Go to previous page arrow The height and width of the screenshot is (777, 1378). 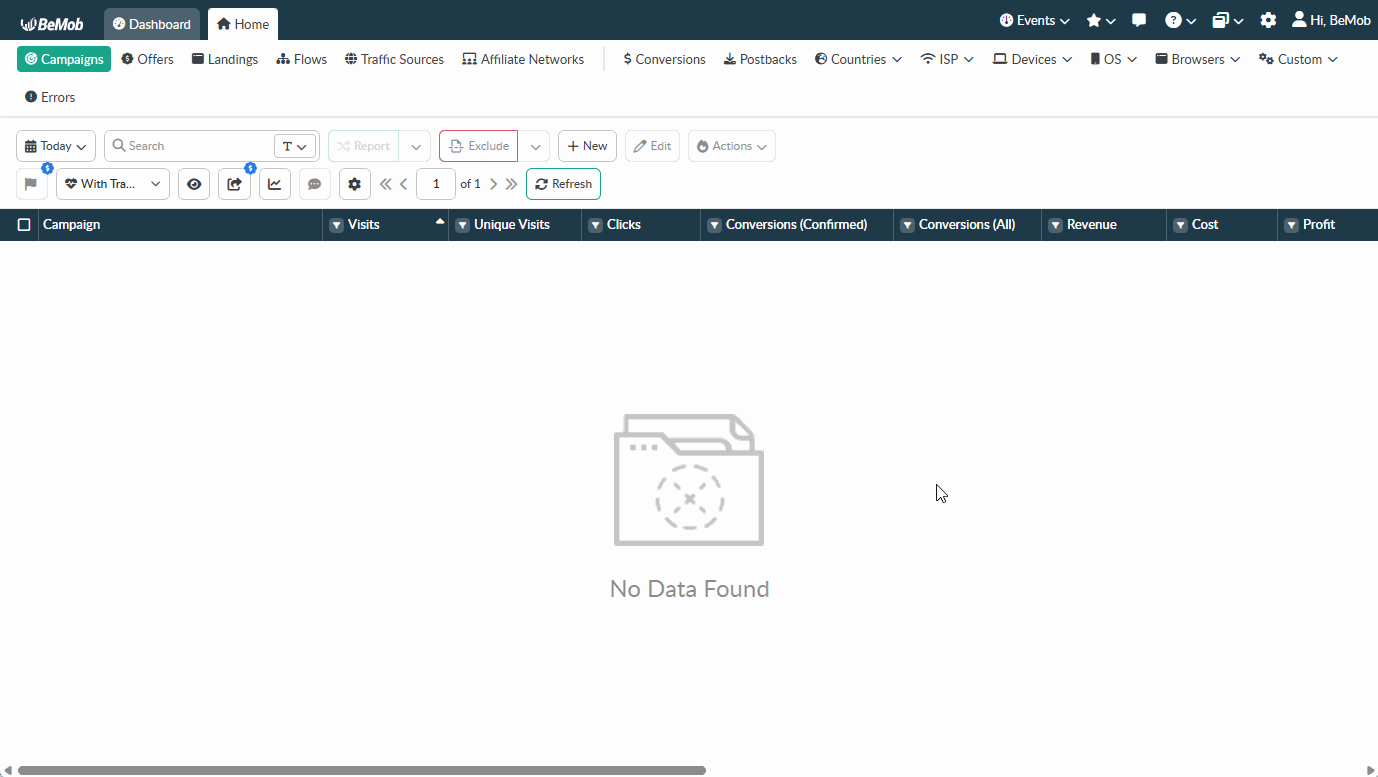(404, 184)
